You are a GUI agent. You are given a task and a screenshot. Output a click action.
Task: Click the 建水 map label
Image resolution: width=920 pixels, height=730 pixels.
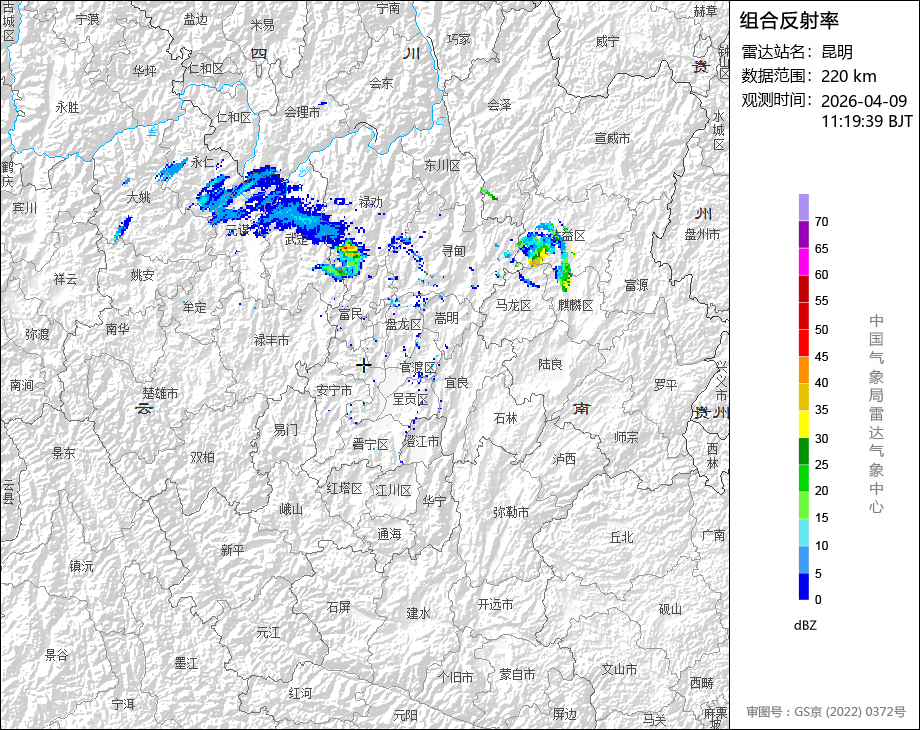pos(418,614)
